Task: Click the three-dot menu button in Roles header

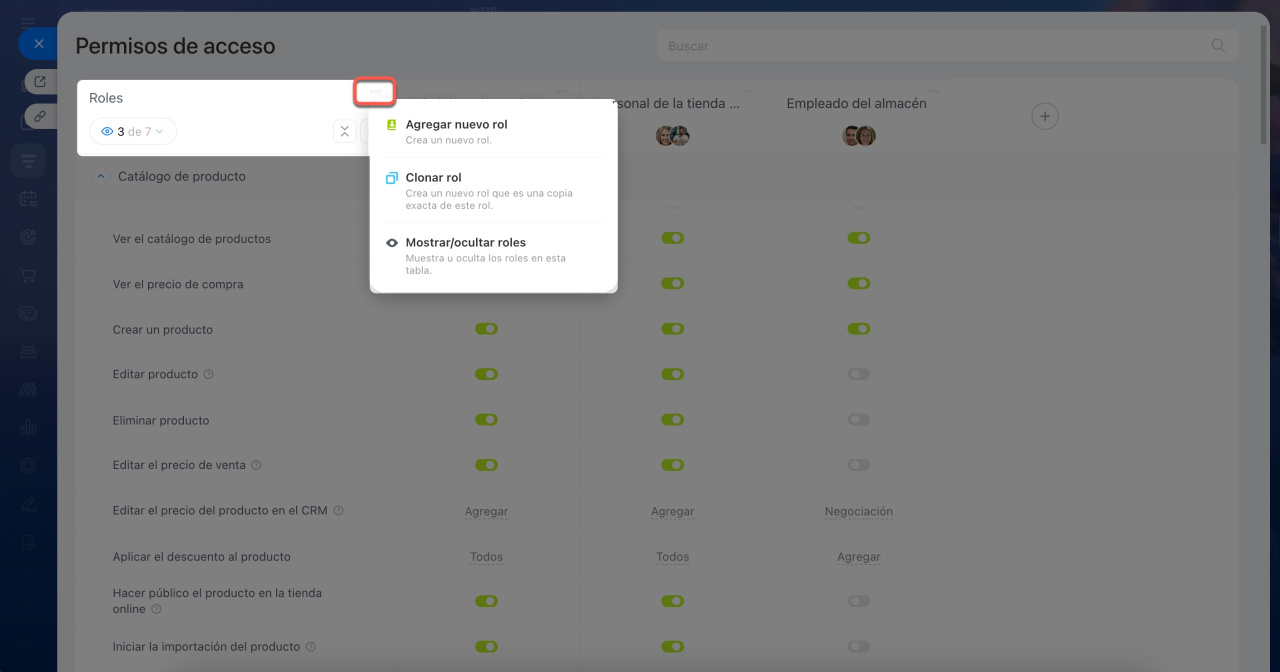Action: coord(375,92)
